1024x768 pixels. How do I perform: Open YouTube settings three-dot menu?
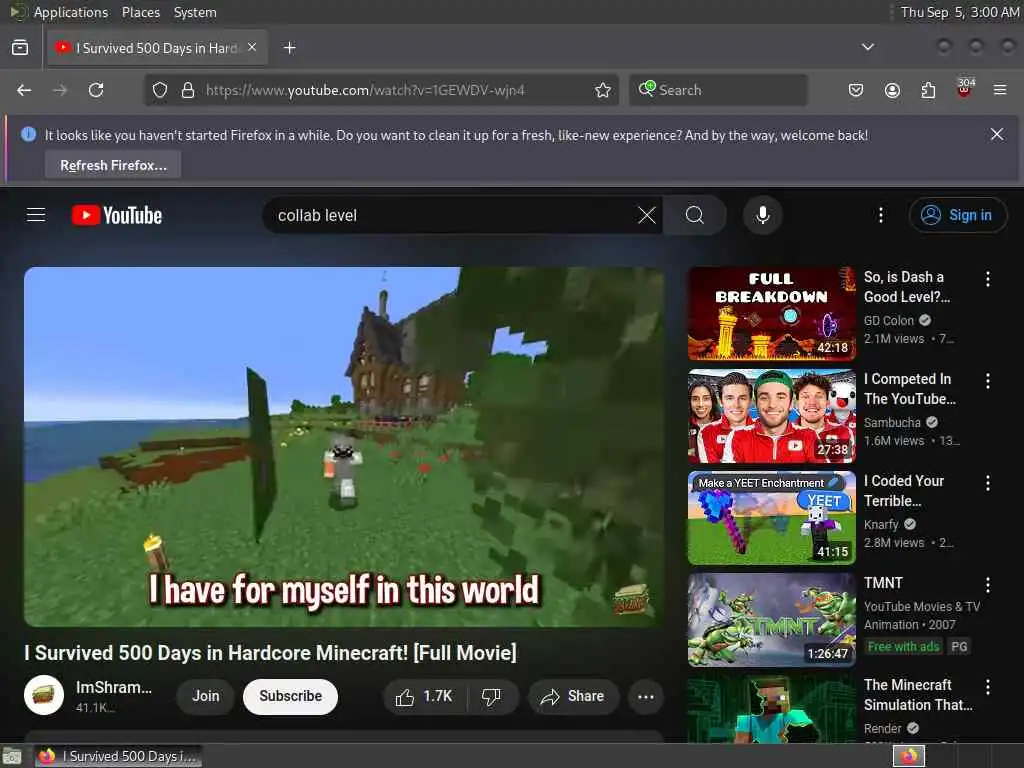(881, 215)
